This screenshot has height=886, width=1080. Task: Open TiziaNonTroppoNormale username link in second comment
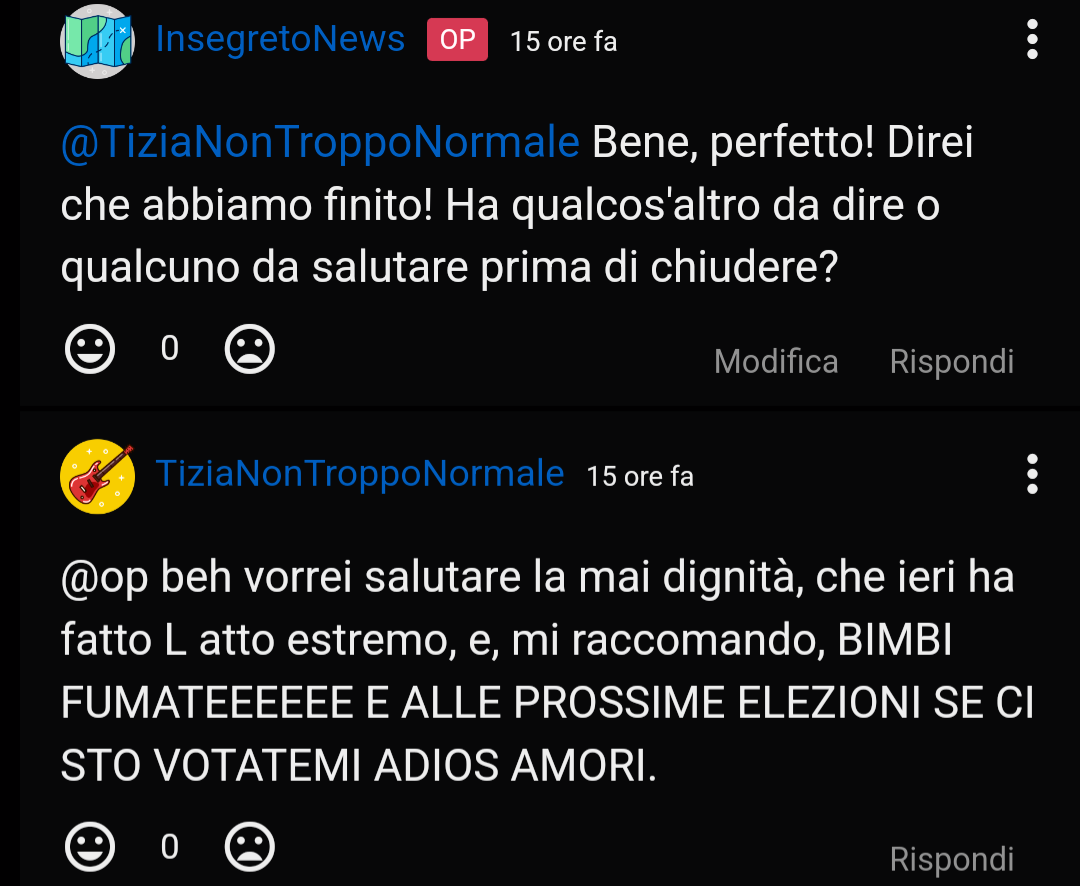point(360,474)
